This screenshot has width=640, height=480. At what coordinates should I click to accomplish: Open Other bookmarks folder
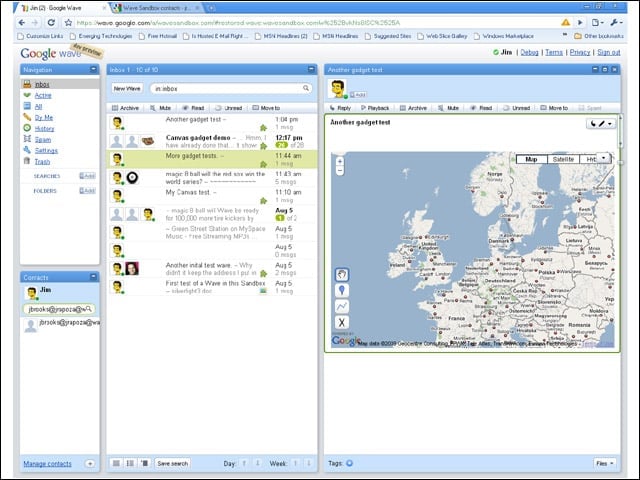coord(599,36)
